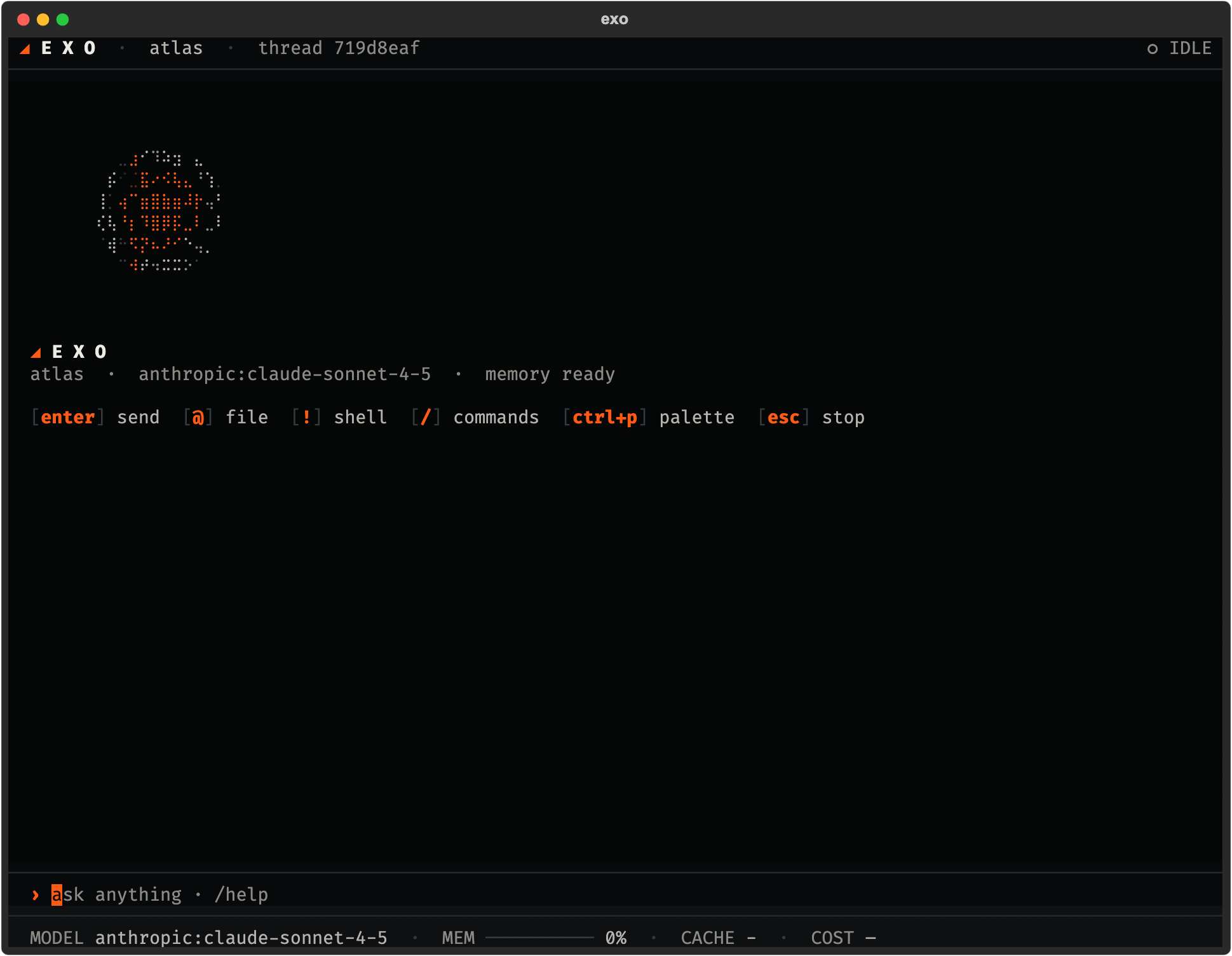Click the IDLE status label

1190,48
